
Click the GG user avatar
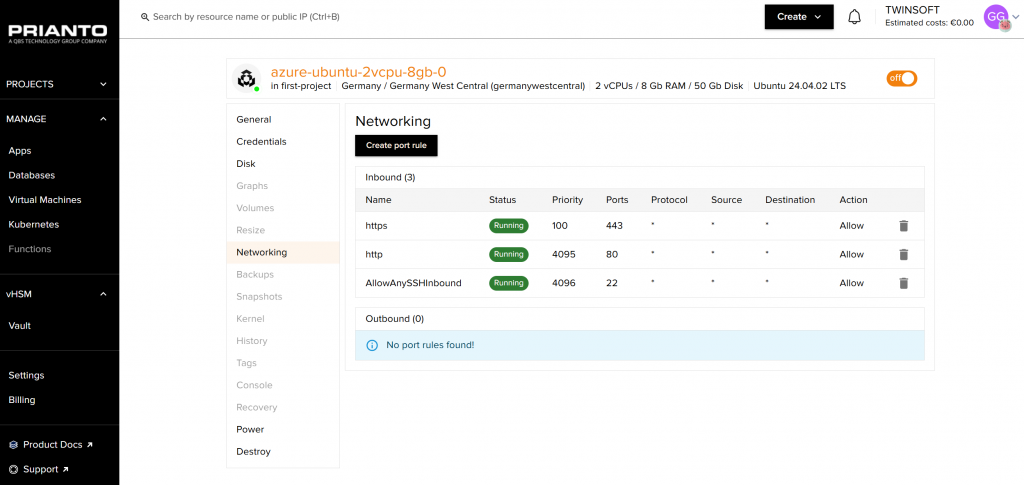point(996,16)
